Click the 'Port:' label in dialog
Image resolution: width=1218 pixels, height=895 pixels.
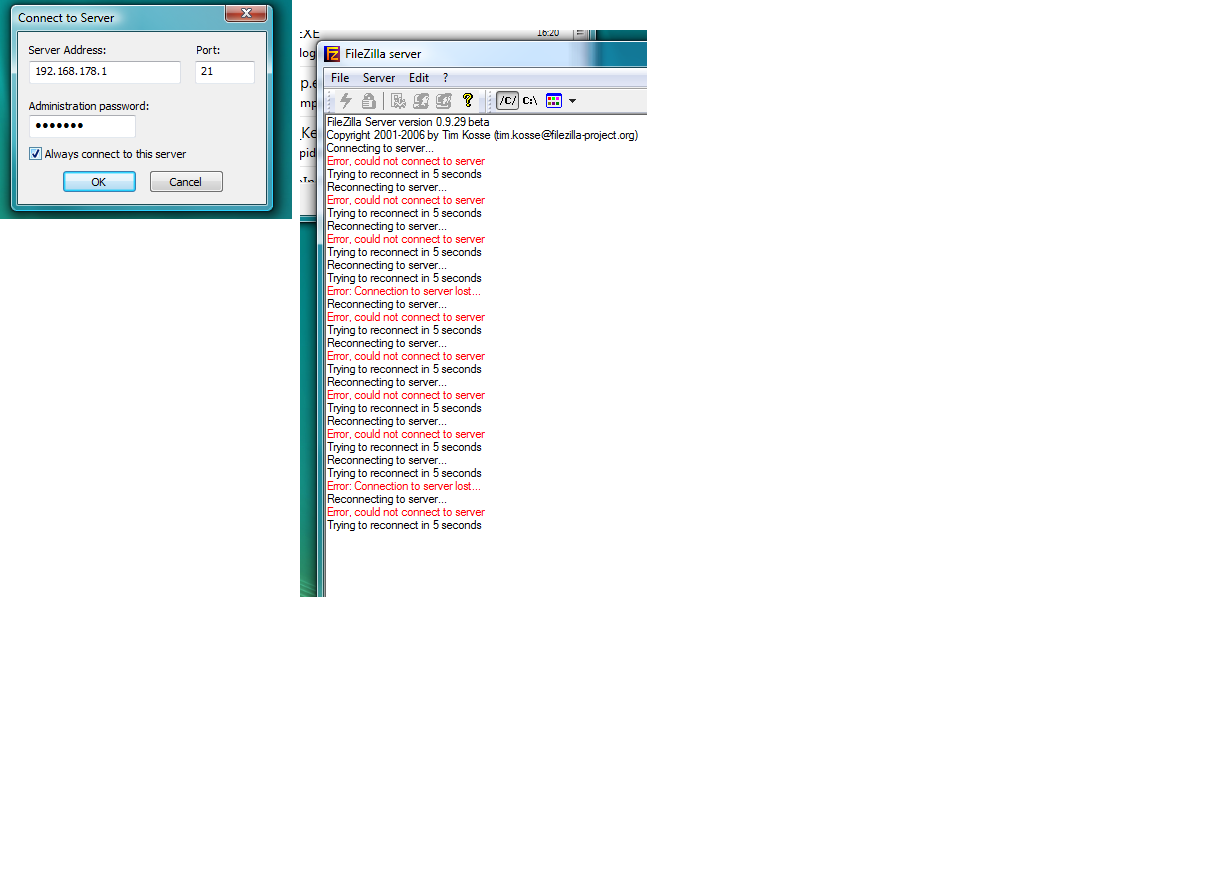coord(208,50)
